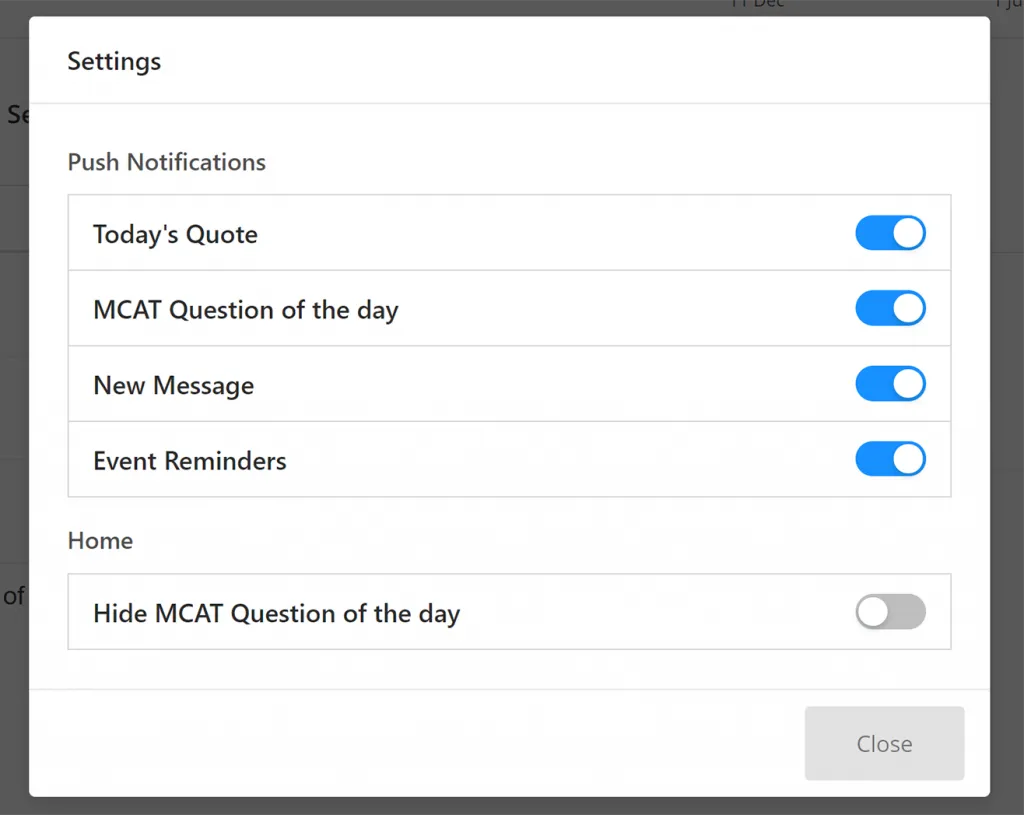1024x815 pixels.
Task: Disable the Event Reminders toggle
Action: (890, 459)
